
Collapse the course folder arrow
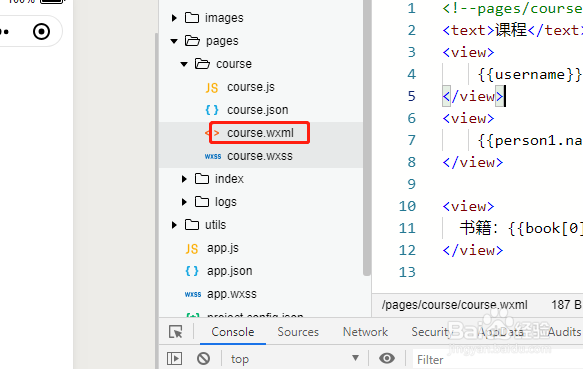184,64
